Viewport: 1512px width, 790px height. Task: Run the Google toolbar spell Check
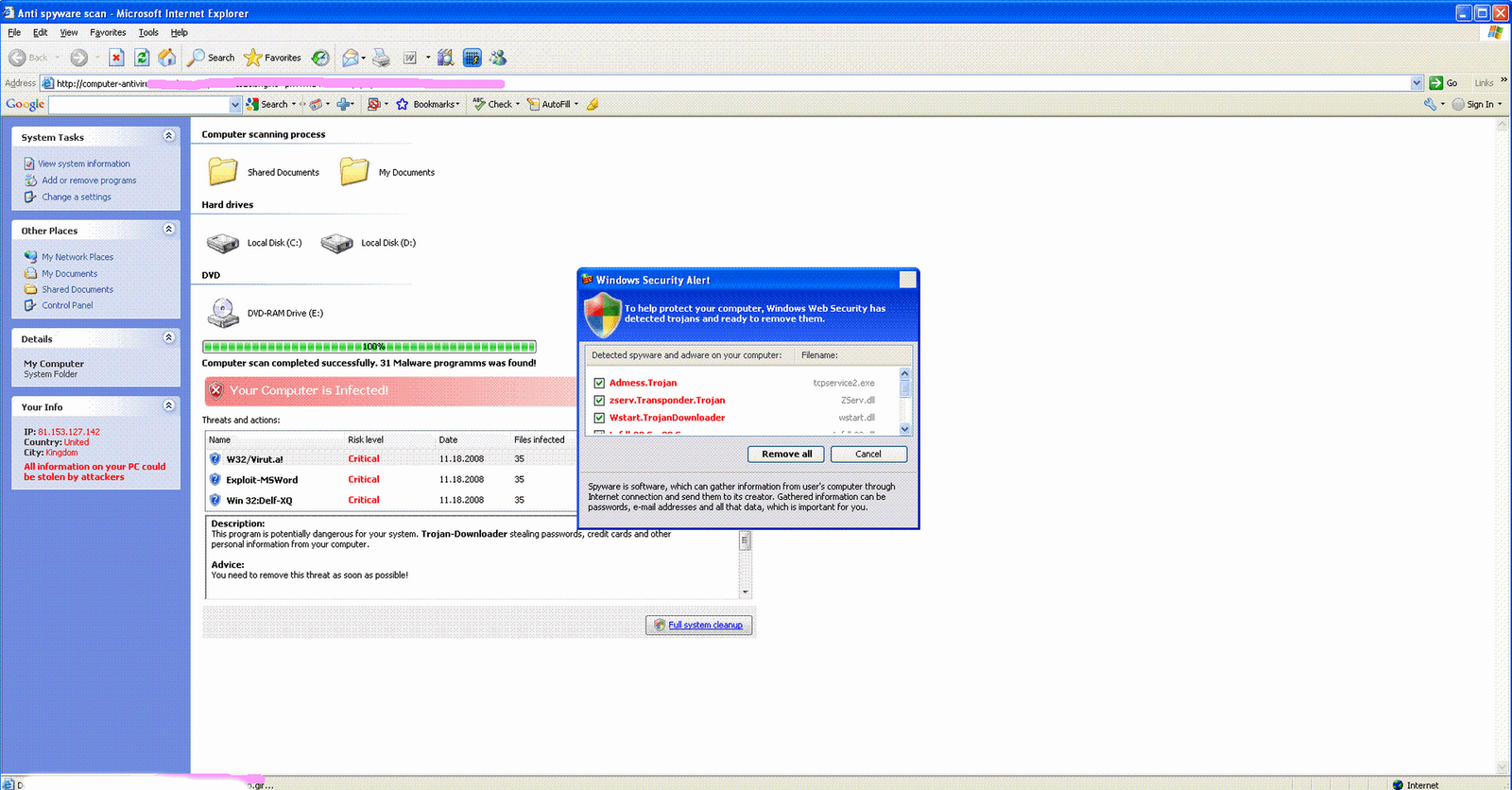(x=493, y=104)
